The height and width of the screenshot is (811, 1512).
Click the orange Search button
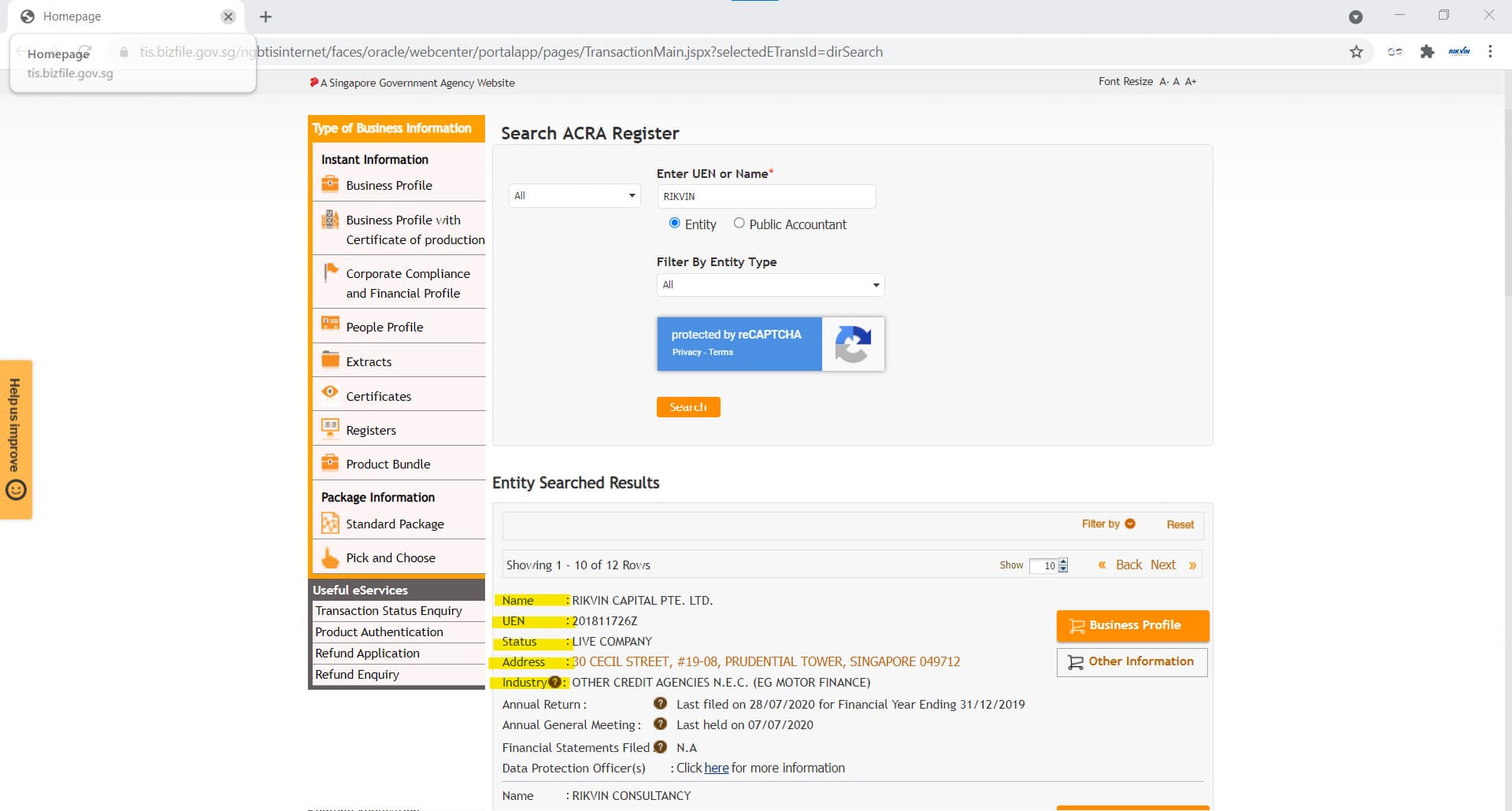[x=688, y=407]
